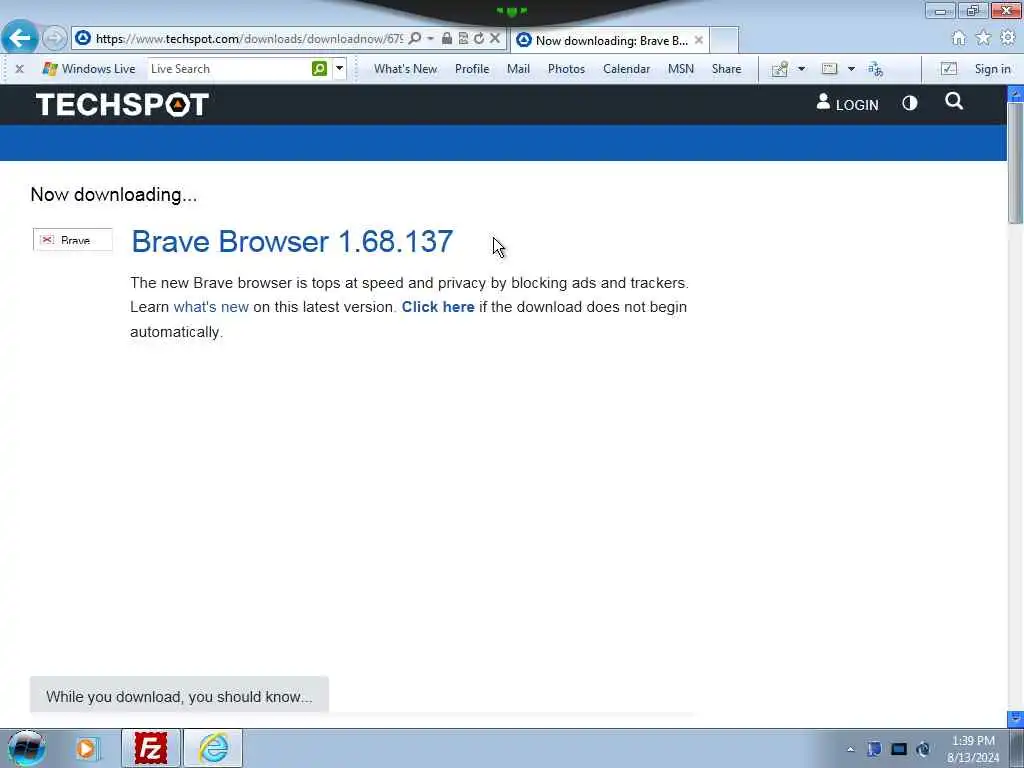Click the LOGIN link in the header
Image resolution: width=1024 pixels, height=768 pixels.
coord(848,104)
